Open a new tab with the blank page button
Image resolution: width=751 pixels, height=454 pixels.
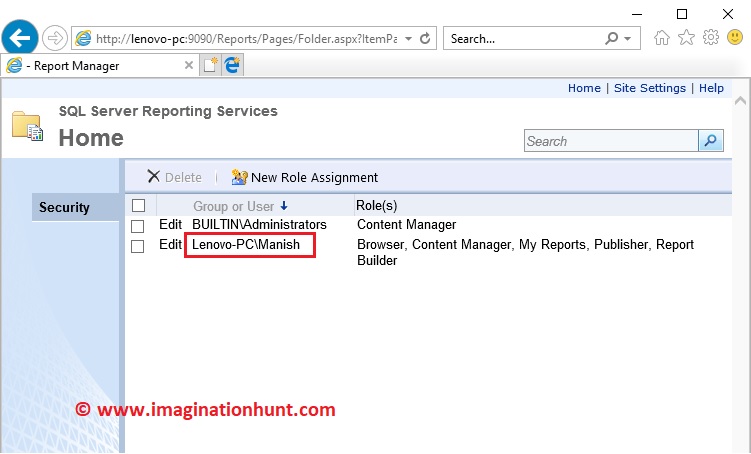point(210,65)
